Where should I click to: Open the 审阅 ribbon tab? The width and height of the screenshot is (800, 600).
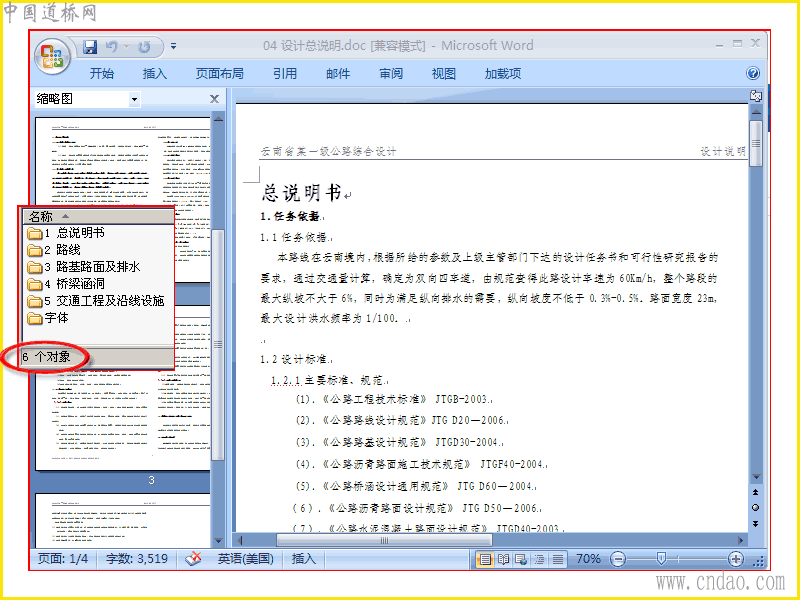pyautogui.click(x=391, y=73)
